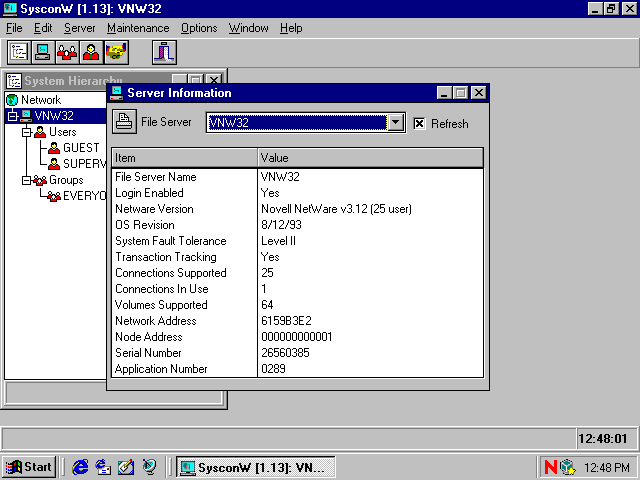Click the exit door toolbar icon

click(164, 52)
